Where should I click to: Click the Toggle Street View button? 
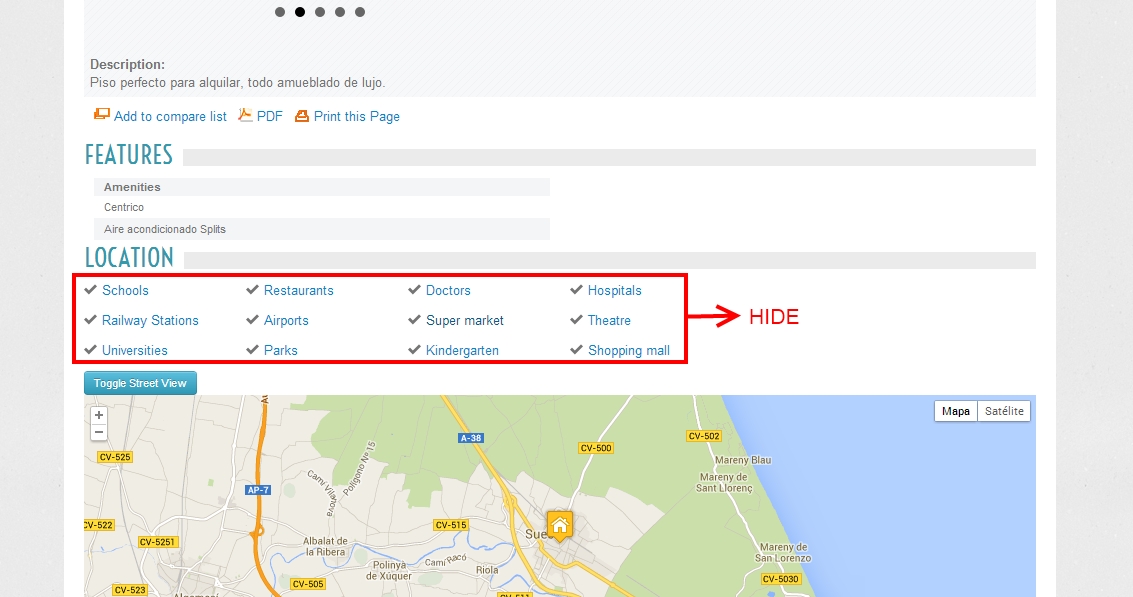(140, 383)
